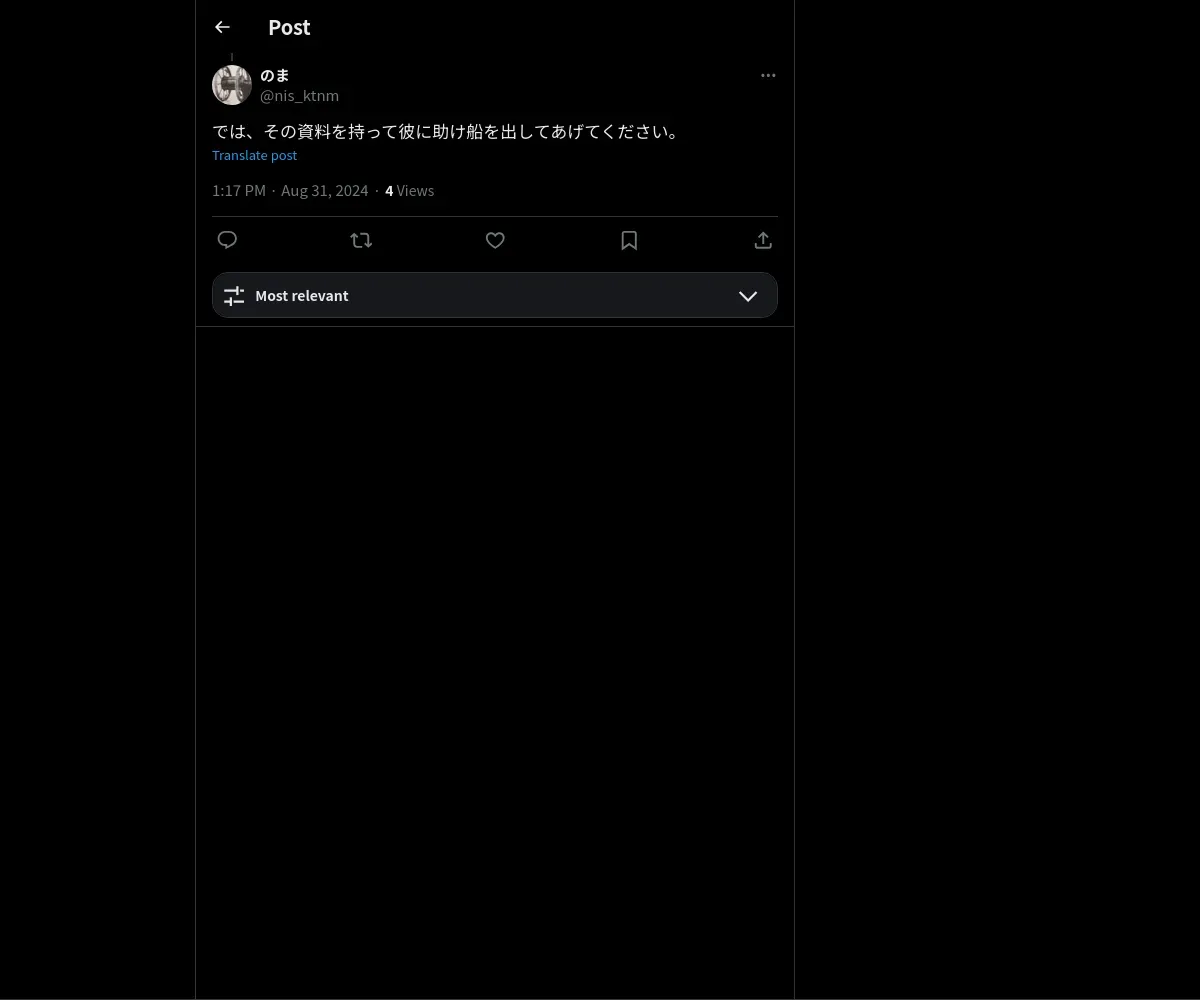
Task: Reply to the post via speech bubble
Action: [x=227, y=240]
